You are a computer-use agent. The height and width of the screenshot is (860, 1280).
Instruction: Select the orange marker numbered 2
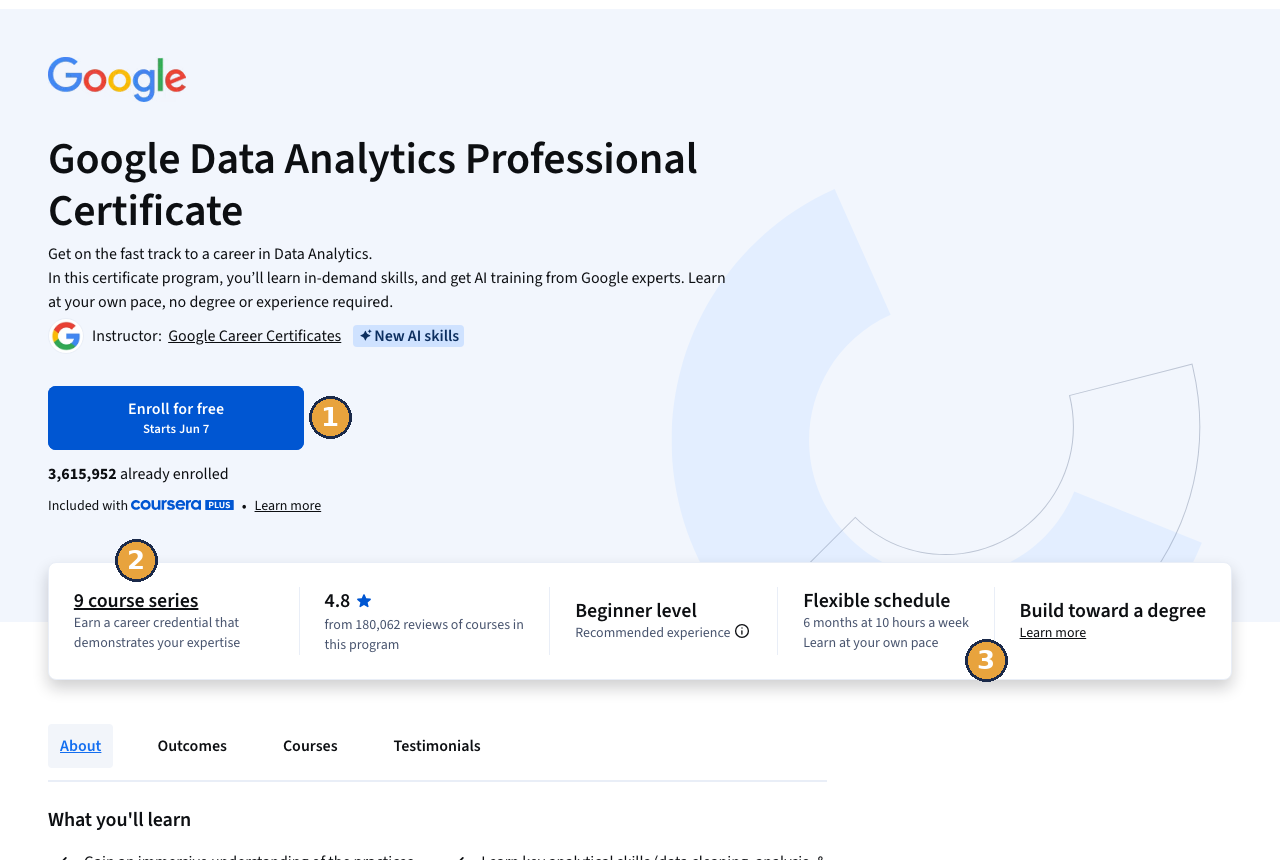point(136,560)
